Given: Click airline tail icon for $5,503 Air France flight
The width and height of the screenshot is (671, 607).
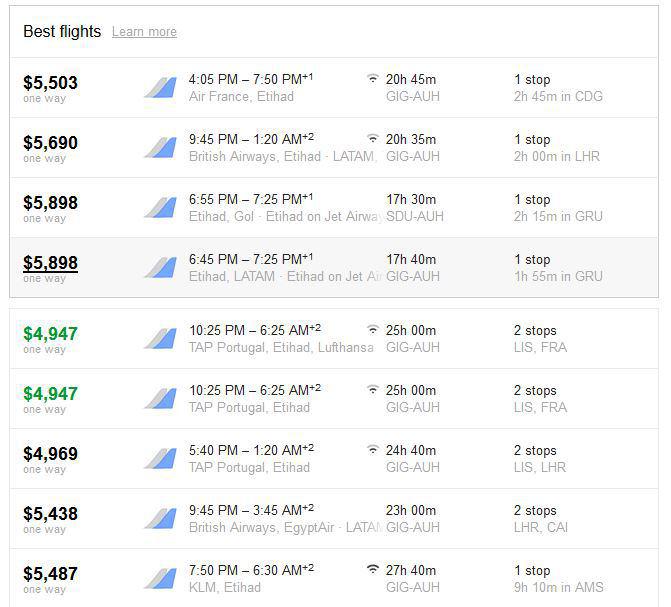Looking at the screenshot, I should click(x=160, y=88).
